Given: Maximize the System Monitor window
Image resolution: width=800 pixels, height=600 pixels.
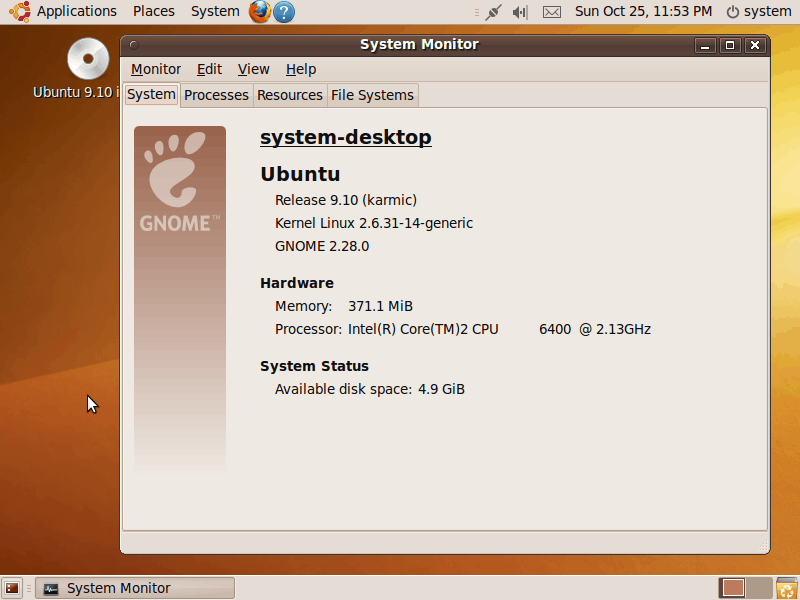Looking at the screenshot, I should [x=730, y=45].
